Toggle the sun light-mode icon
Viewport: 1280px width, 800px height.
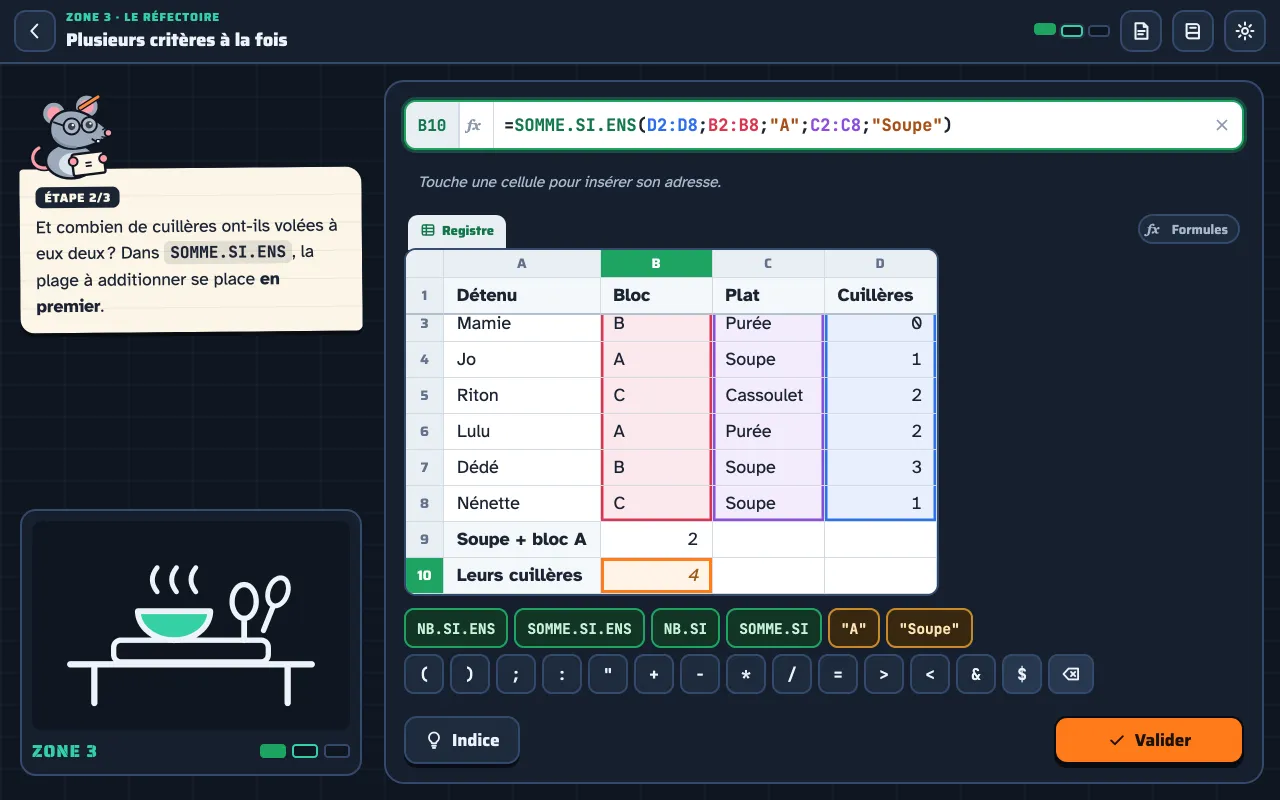pyautogui.click(x=1245, y=31)
